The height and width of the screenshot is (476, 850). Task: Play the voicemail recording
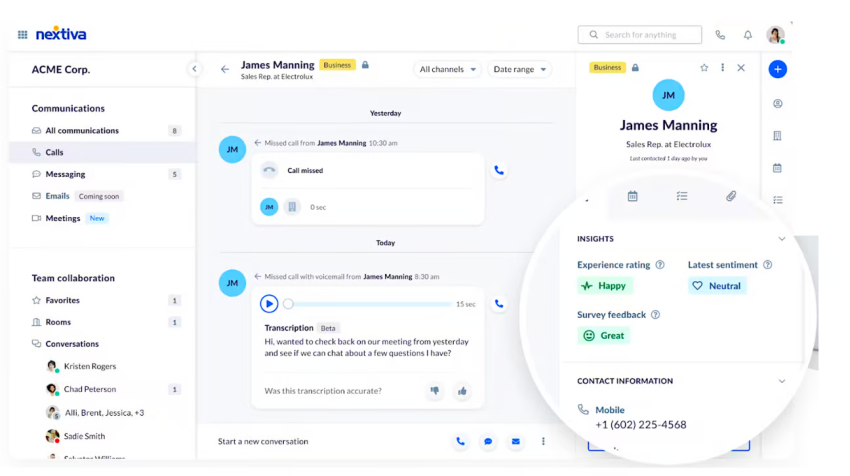tap(269, 304)
